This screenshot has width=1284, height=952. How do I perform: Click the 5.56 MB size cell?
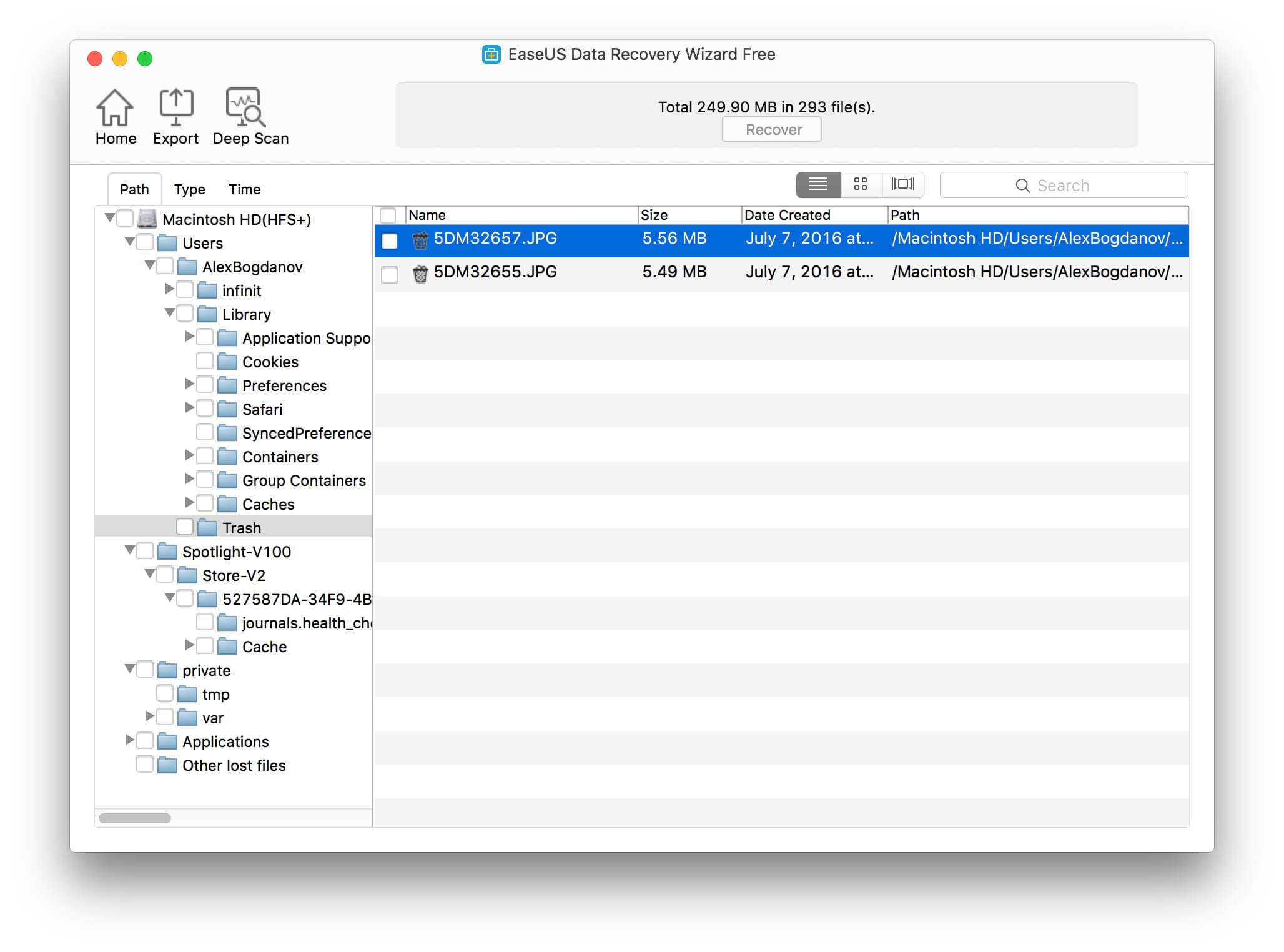click(x=674, y=238)
